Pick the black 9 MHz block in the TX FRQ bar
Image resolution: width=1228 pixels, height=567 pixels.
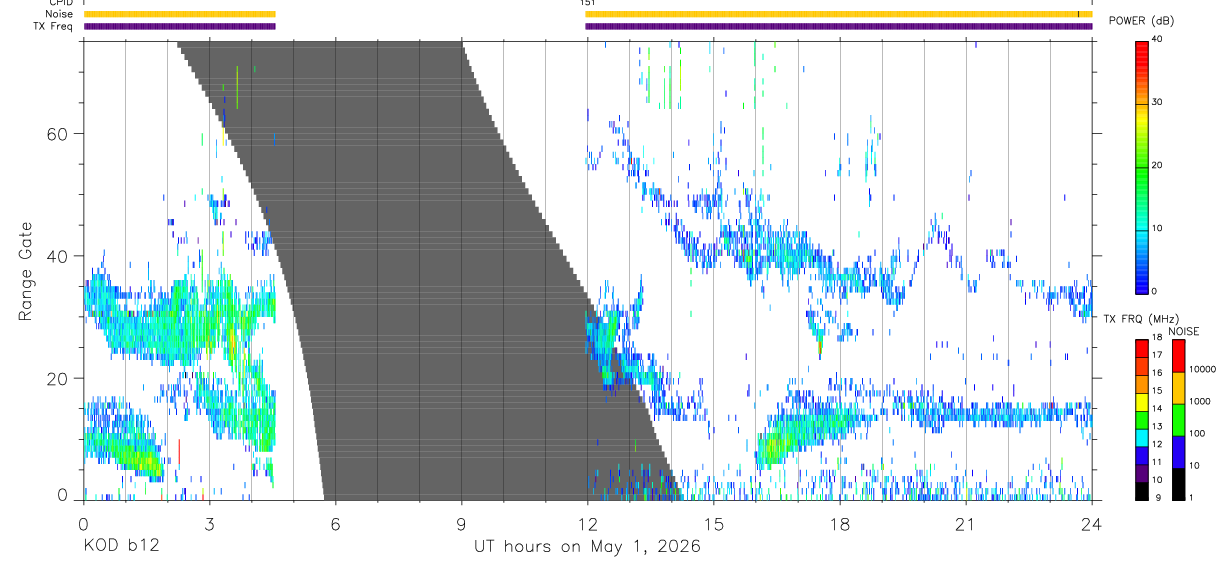pos(1141,490)
